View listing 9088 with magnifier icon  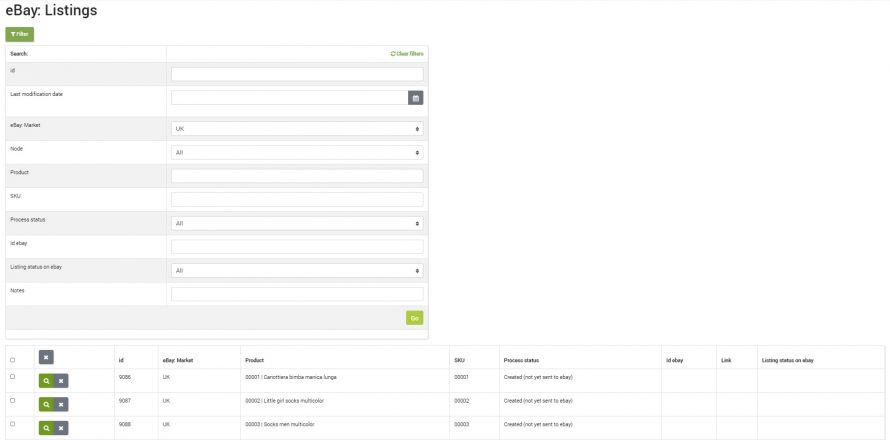(47, 428)
